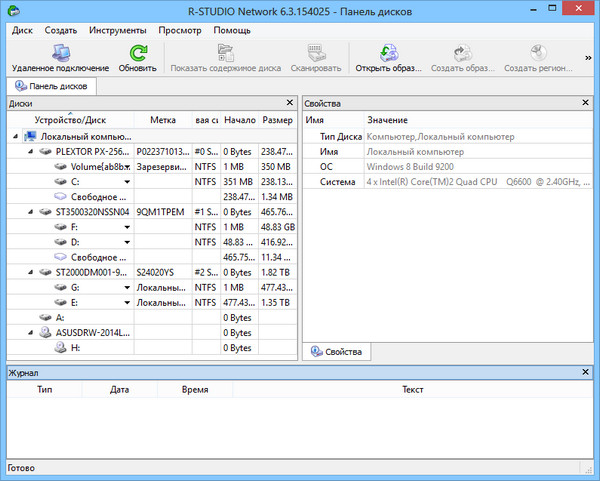Image resolution: width=600 pixels, height=481 pixels.
Task: Collapse the ST3500320NSSN04 disk node
Action: coord(31,212)
